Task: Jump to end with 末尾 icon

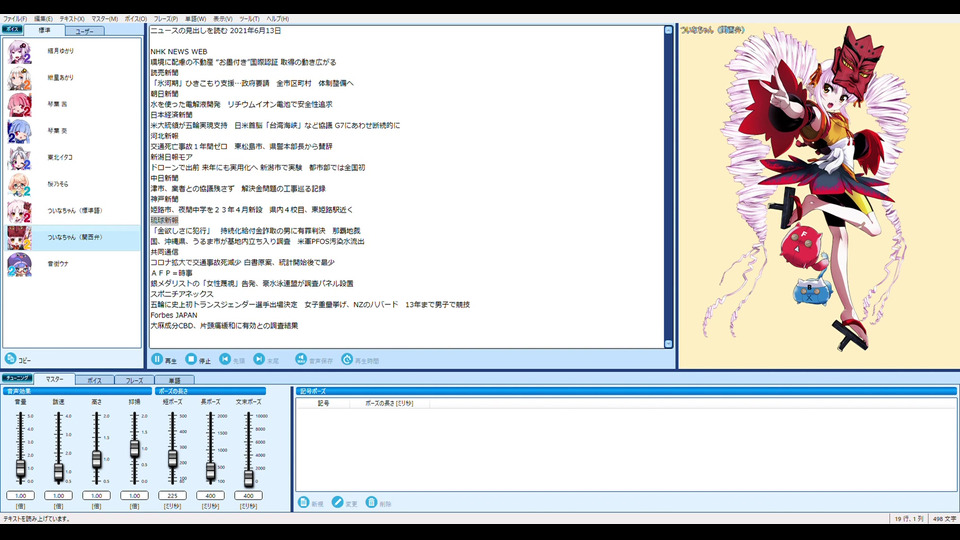Action: coord(259,359)
